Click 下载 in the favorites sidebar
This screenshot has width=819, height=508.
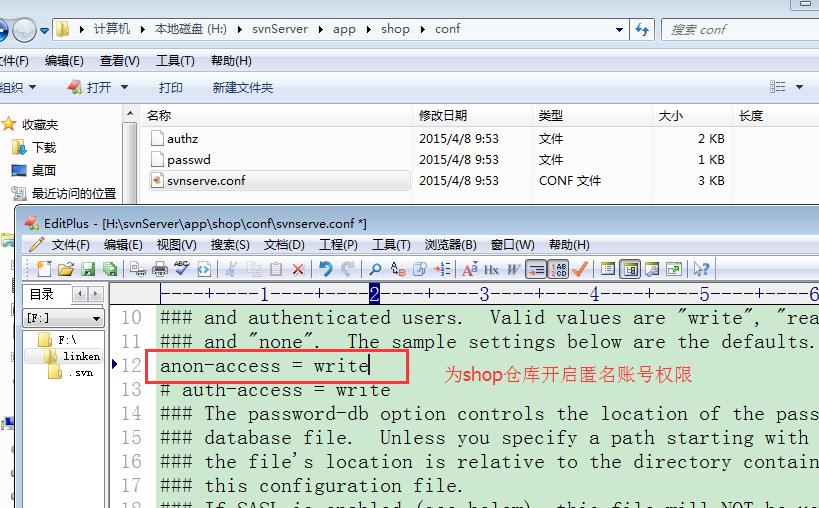[44, 147]
